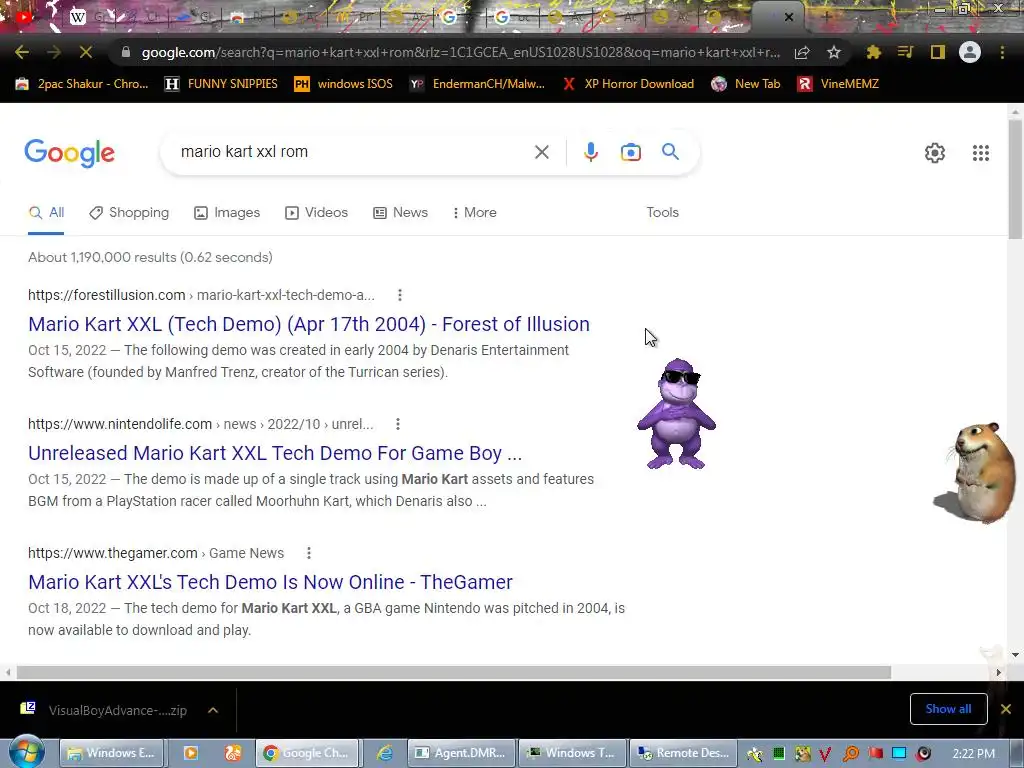The height and width of the screenshot is (768, 1024).
Task: Open the 2pac Shakur bookmark
Action: click(x=82, y=84)
